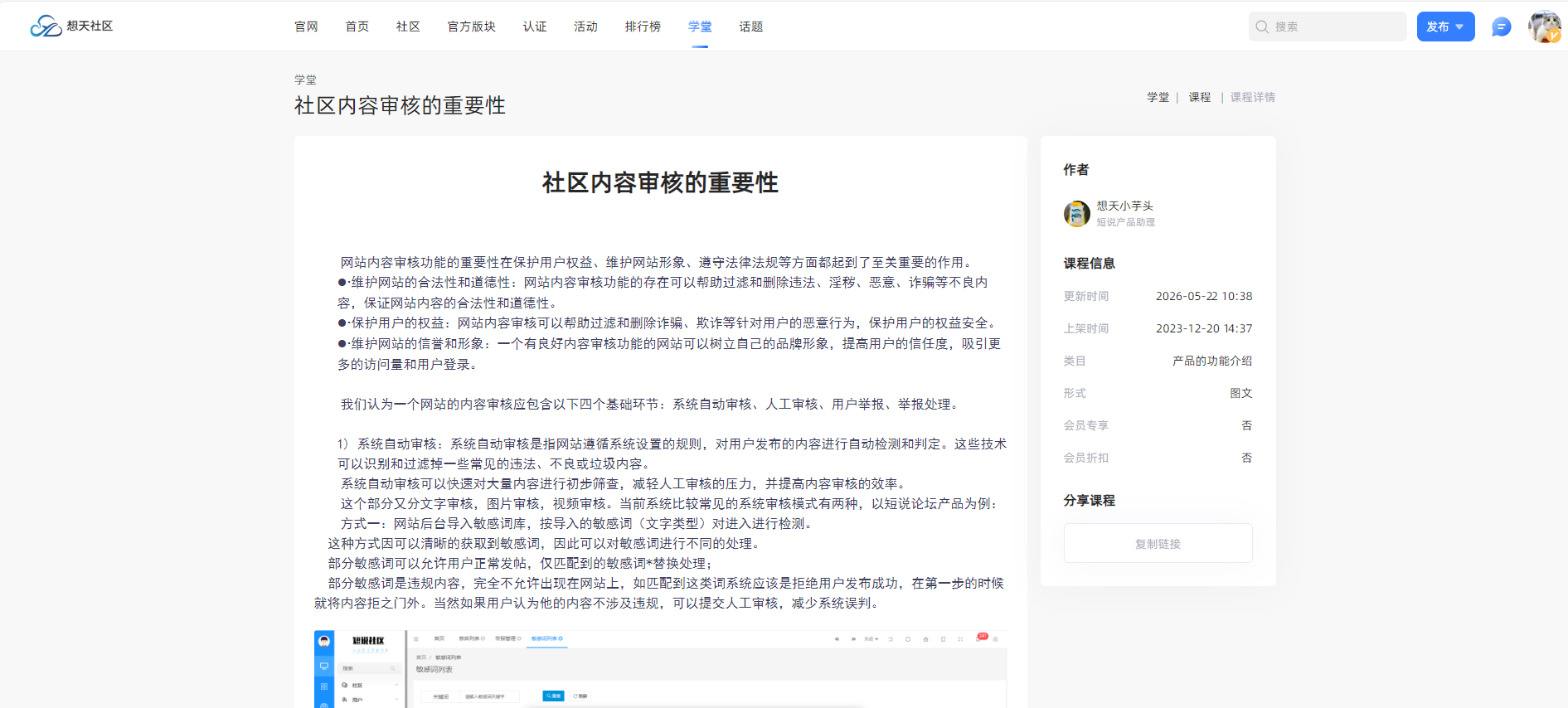
Task: Select 首页 in the top navigation
Action: tap(357, 27)
